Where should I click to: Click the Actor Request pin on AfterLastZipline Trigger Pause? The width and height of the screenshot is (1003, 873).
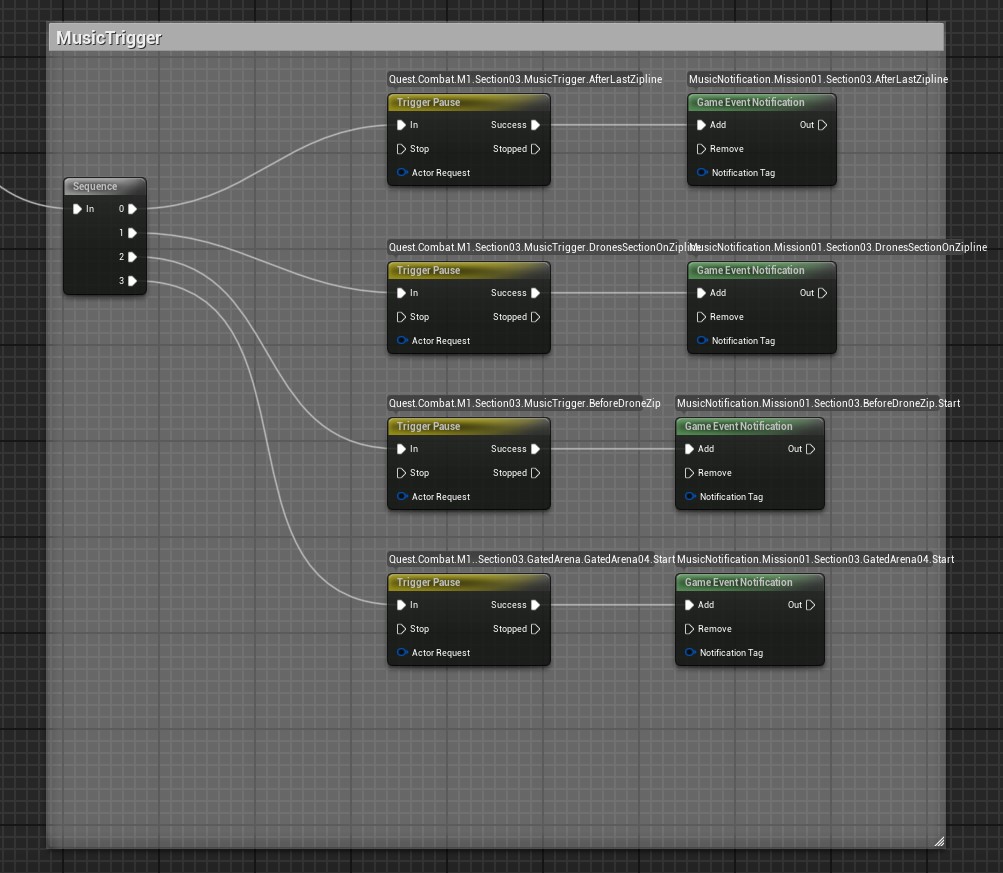click(402, 172)
